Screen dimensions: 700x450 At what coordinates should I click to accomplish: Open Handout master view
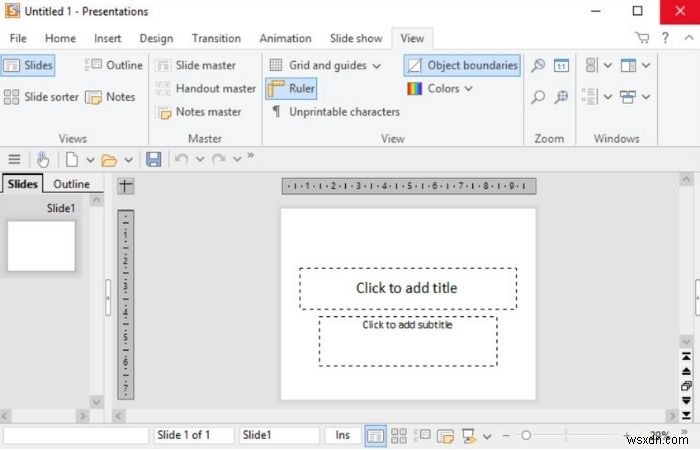click(x=206, y=89)
